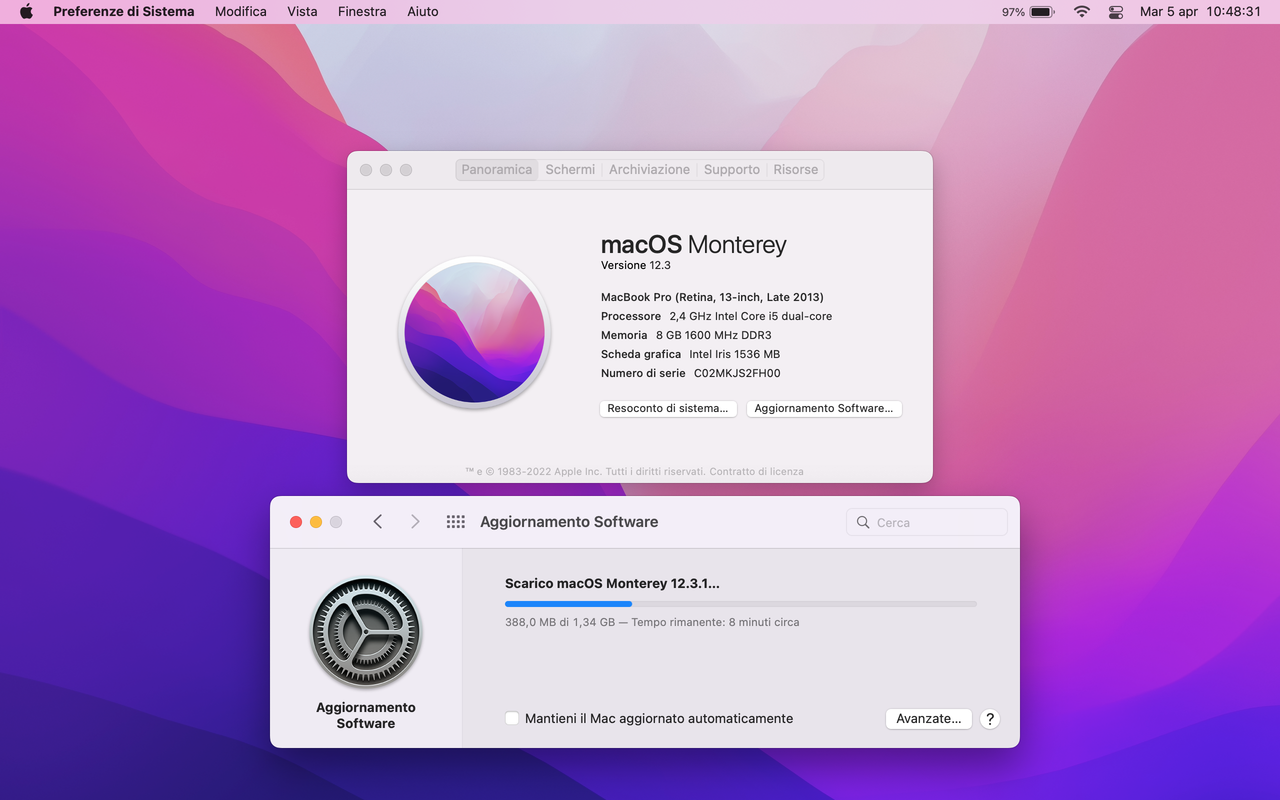Open the Wi-Fi menu bar icon
The height and width of the screenshot is (800, 1280).
1082,12
